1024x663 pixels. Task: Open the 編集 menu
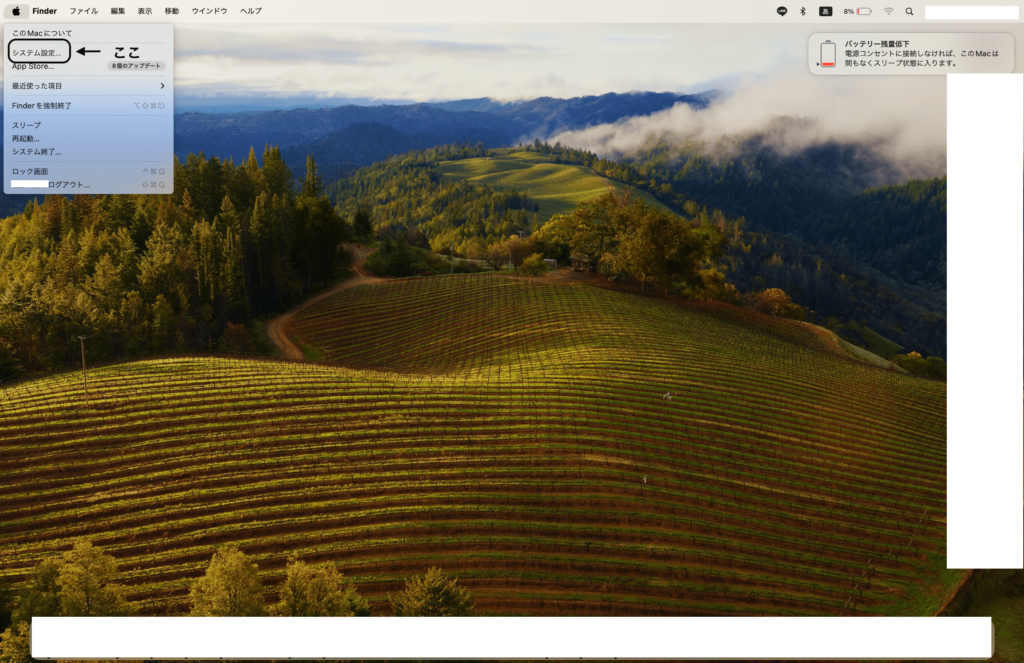pyautogui.click(x=118, y=11)
